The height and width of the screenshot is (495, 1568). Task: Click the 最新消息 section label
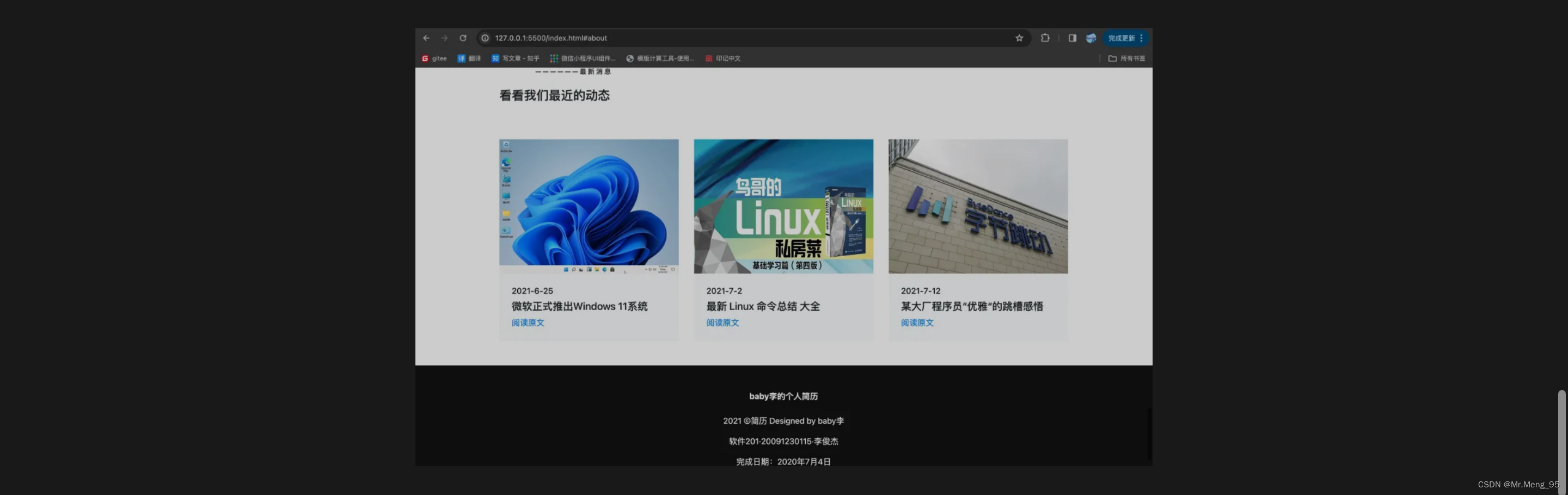(595, 72)
